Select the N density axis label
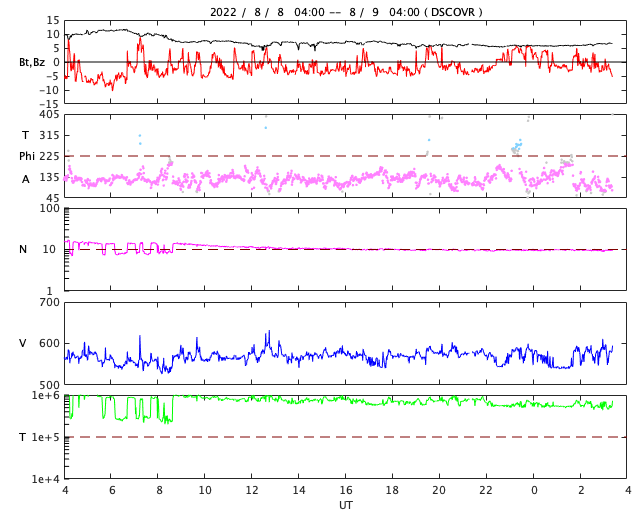This screenshot has height=512, width=640. coord(23,249)
